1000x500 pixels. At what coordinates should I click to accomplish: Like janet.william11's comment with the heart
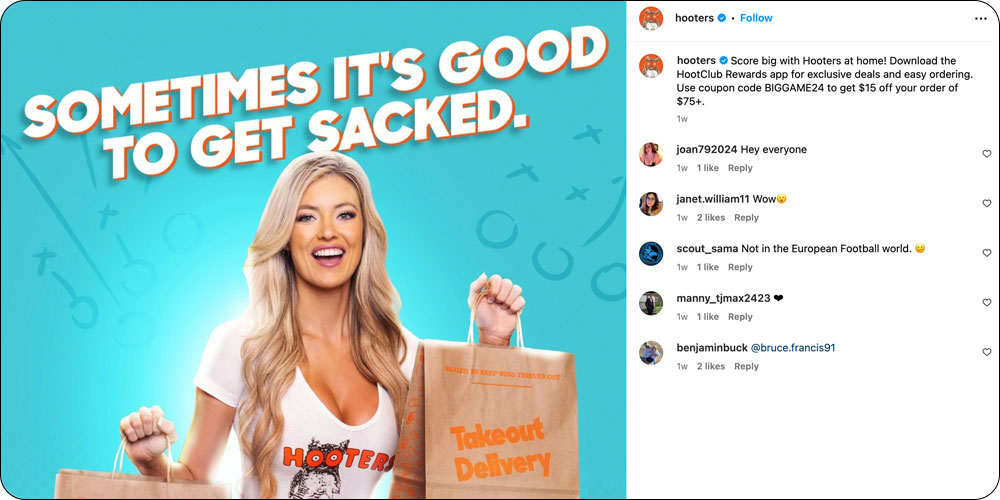pyautogui.click(x=987, y=203)
